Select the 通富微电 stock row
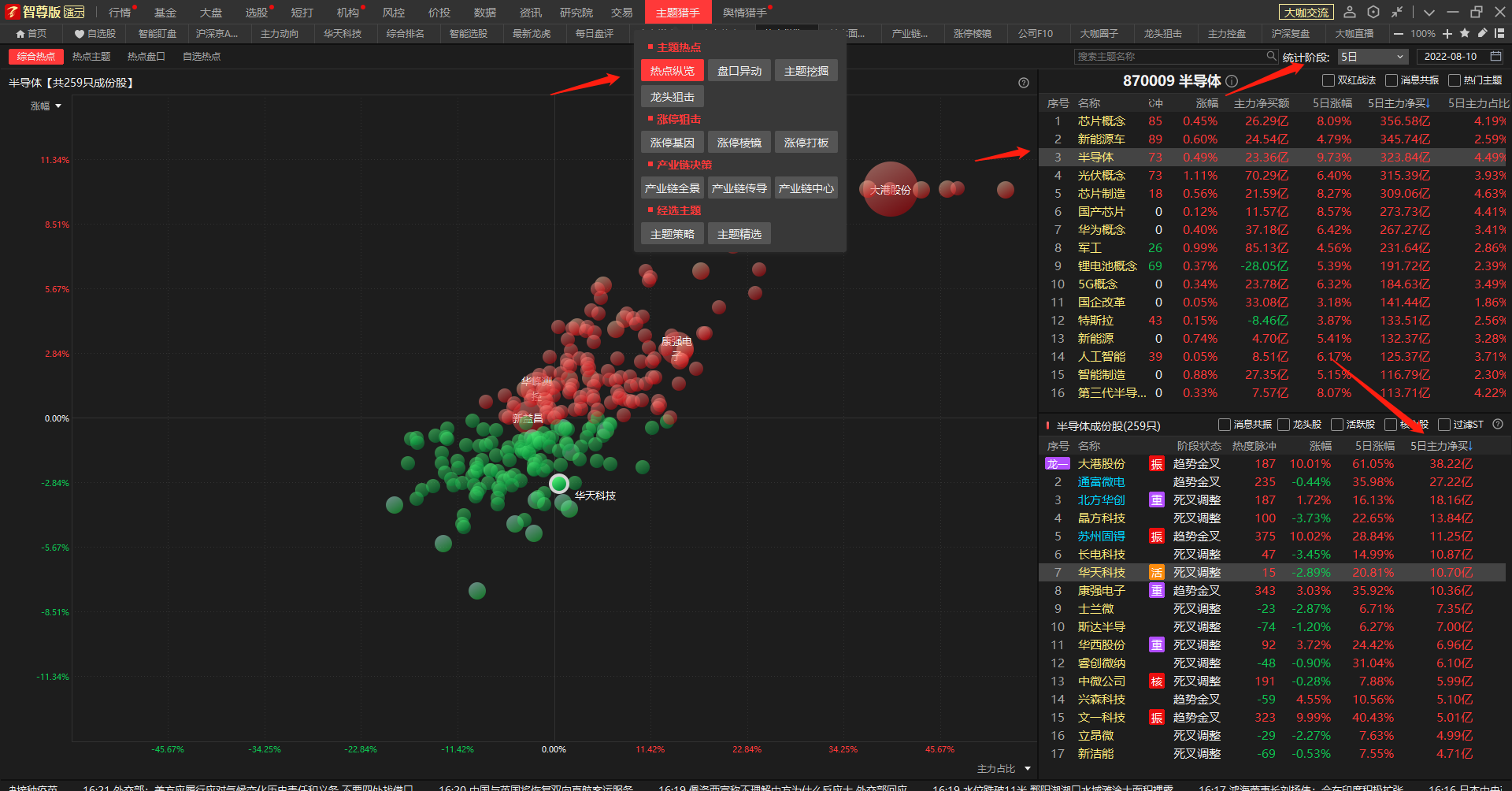 [x=1272, y=482]
